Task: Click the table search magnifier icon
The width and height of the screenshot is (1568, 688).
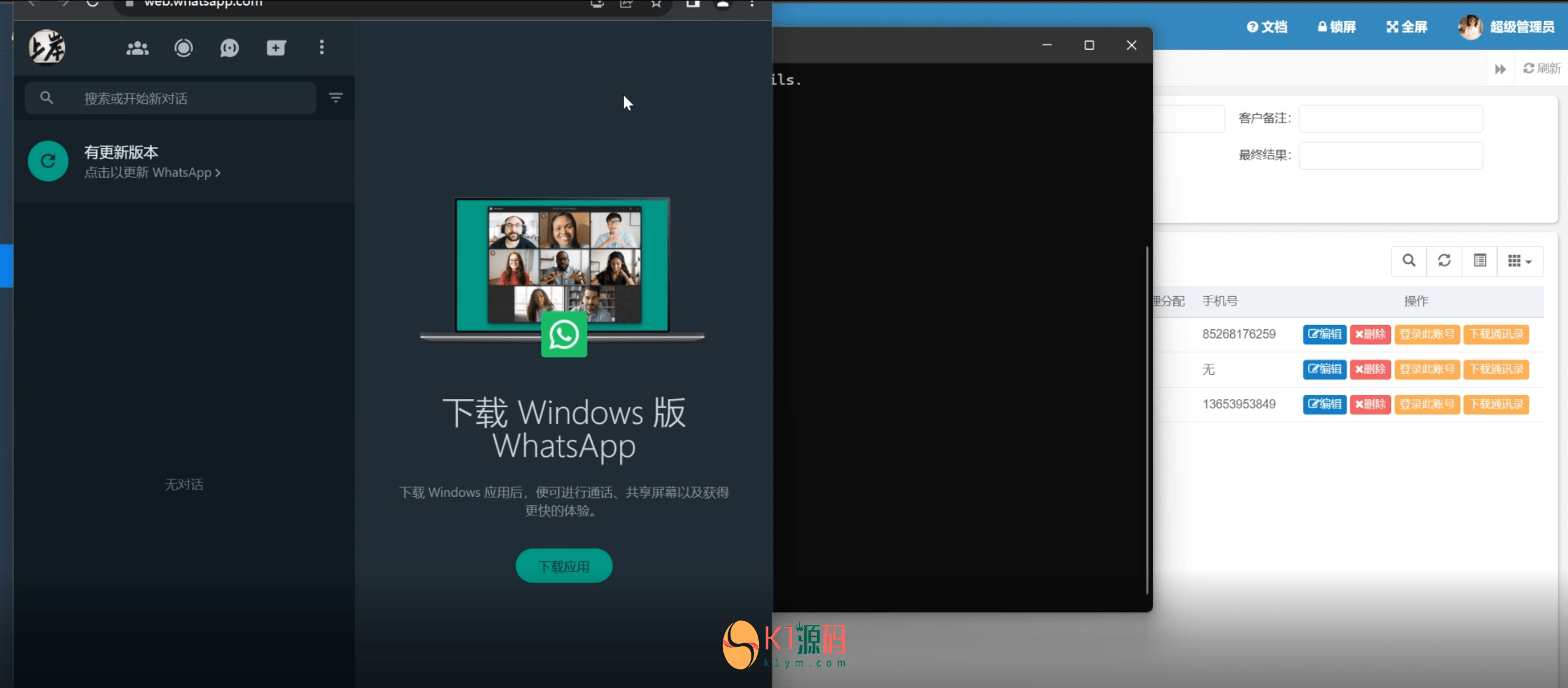Action: (x=1409, y=261)
